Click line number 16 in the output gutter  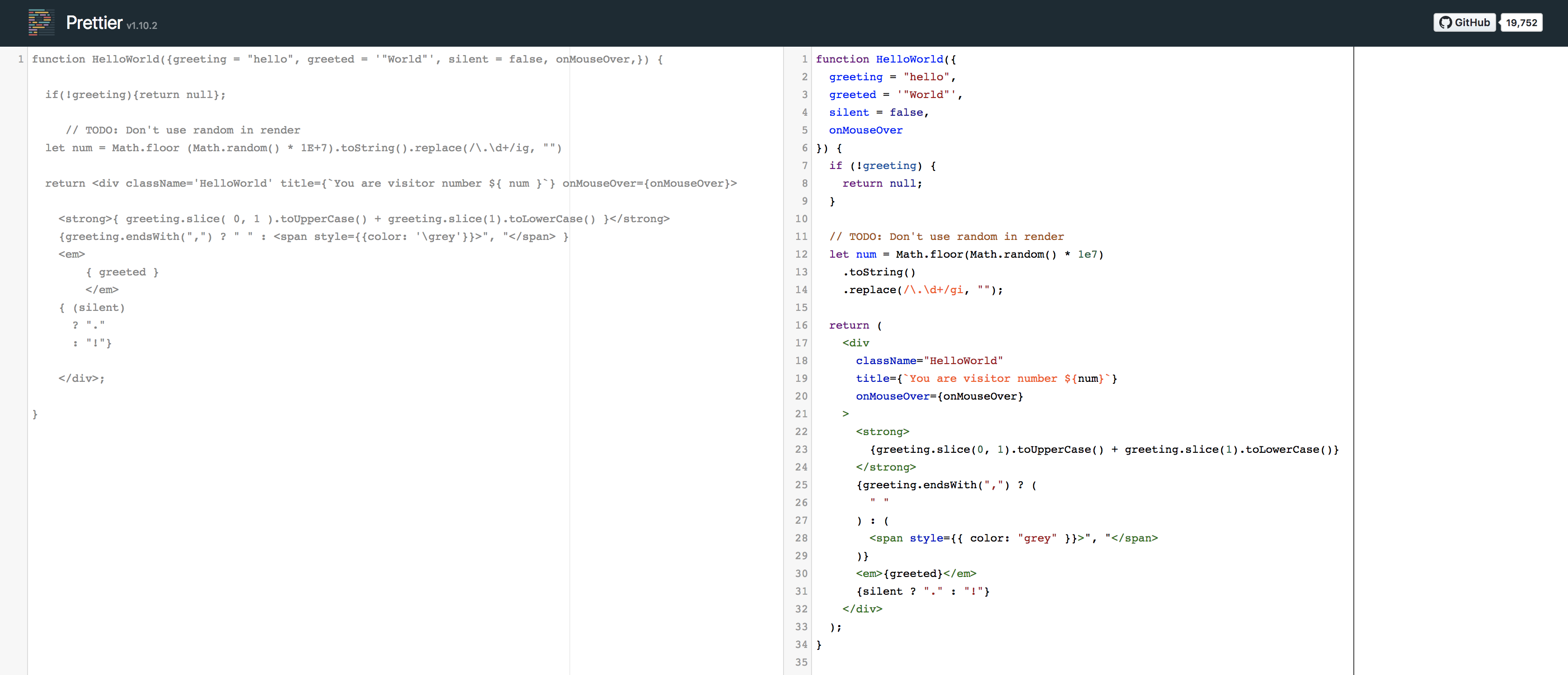pos(801,326)
